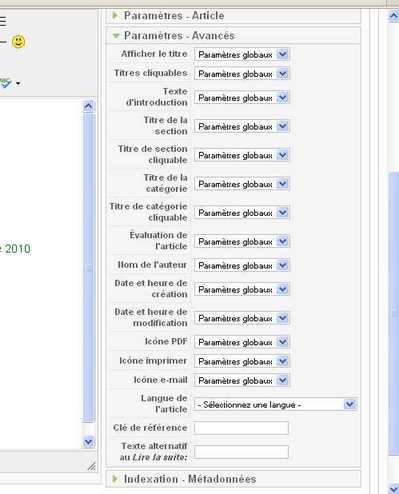Image resolution: width=399 pixels, height=494 pixels.
Task: Open the Texte d'introduction dropdown
Action: [242, 98]
